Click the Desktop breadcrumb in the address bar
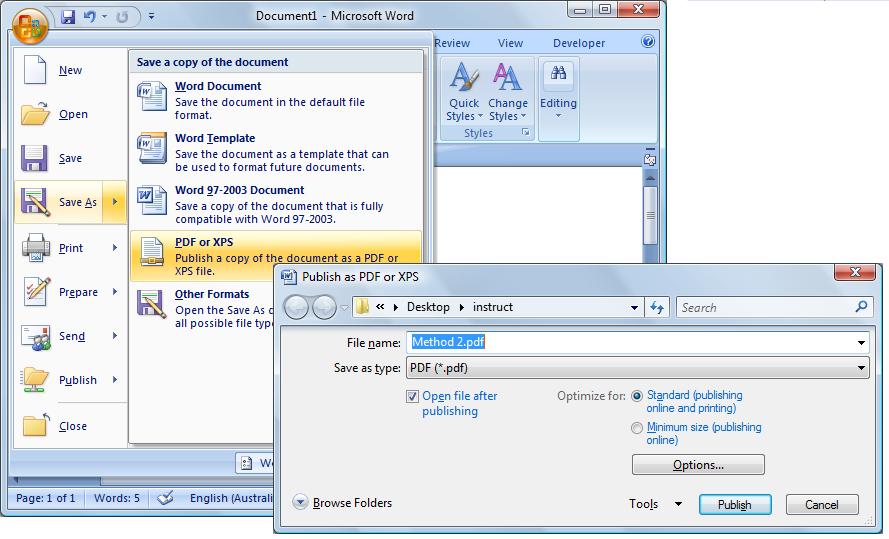The image size is (889, 539). [x=428, y=307]
